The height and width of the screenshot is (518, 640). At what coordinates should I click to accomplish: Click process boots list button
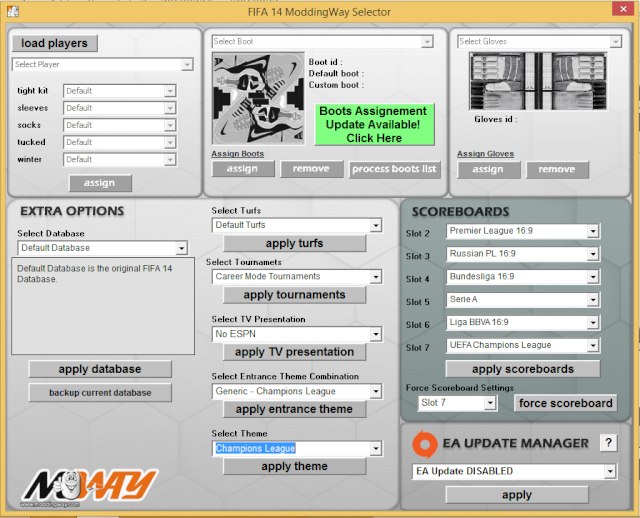pyautogui.click(x=395, y=169)
